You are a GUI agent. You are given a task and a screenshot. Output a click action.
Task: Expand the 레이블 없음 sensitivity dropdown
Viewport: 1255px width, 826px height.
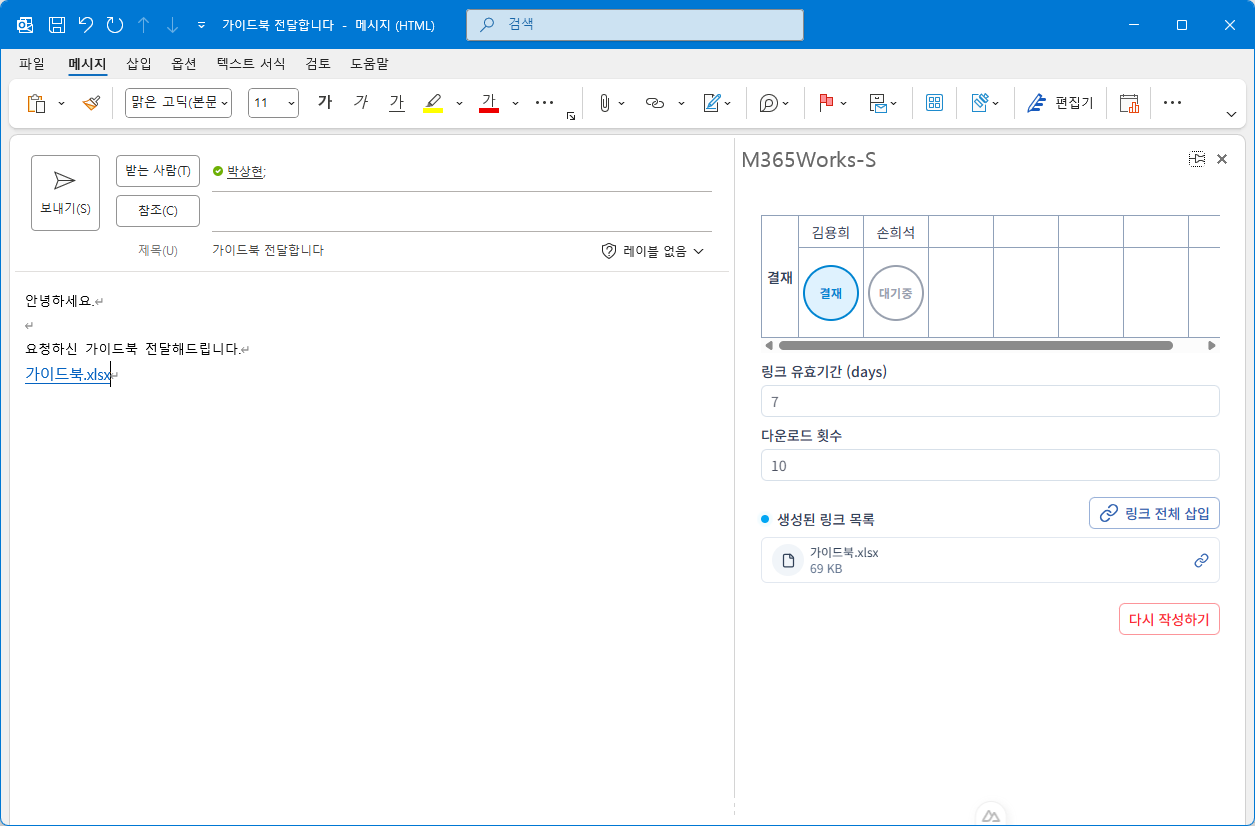tap(653, 251)
